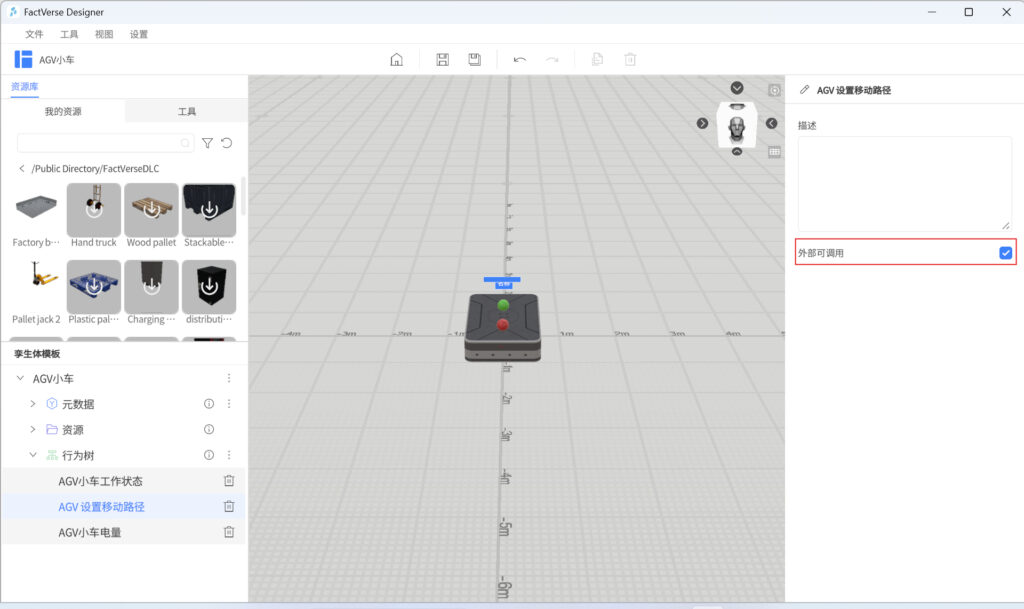Viewport: 1024px width, 609px height.
Task: Select the 资源库 tab
Action: [x=25, y=86]
